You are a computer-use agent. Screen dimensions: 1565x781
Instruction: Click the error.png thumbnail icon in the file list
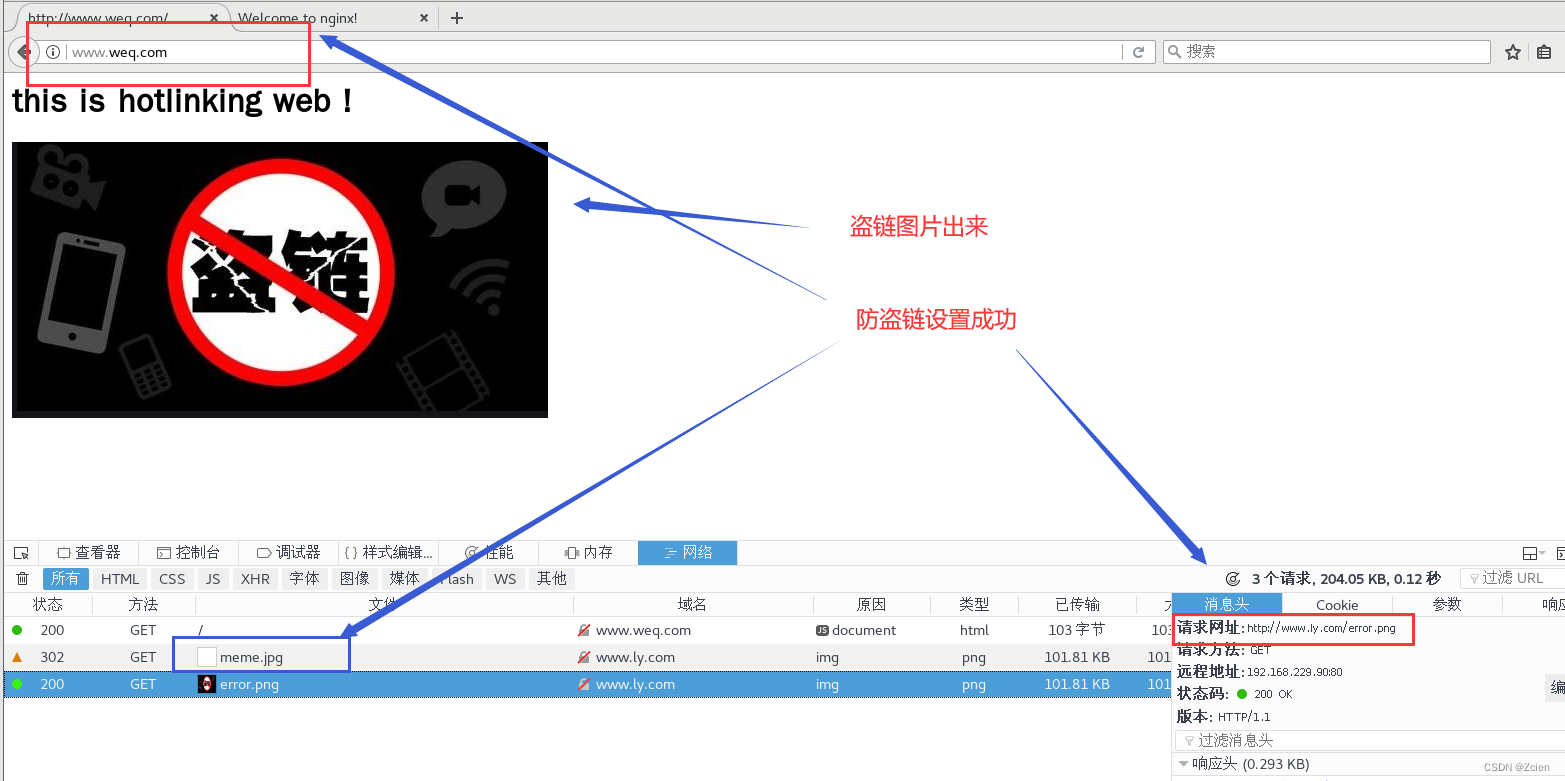tap(207, 684)
